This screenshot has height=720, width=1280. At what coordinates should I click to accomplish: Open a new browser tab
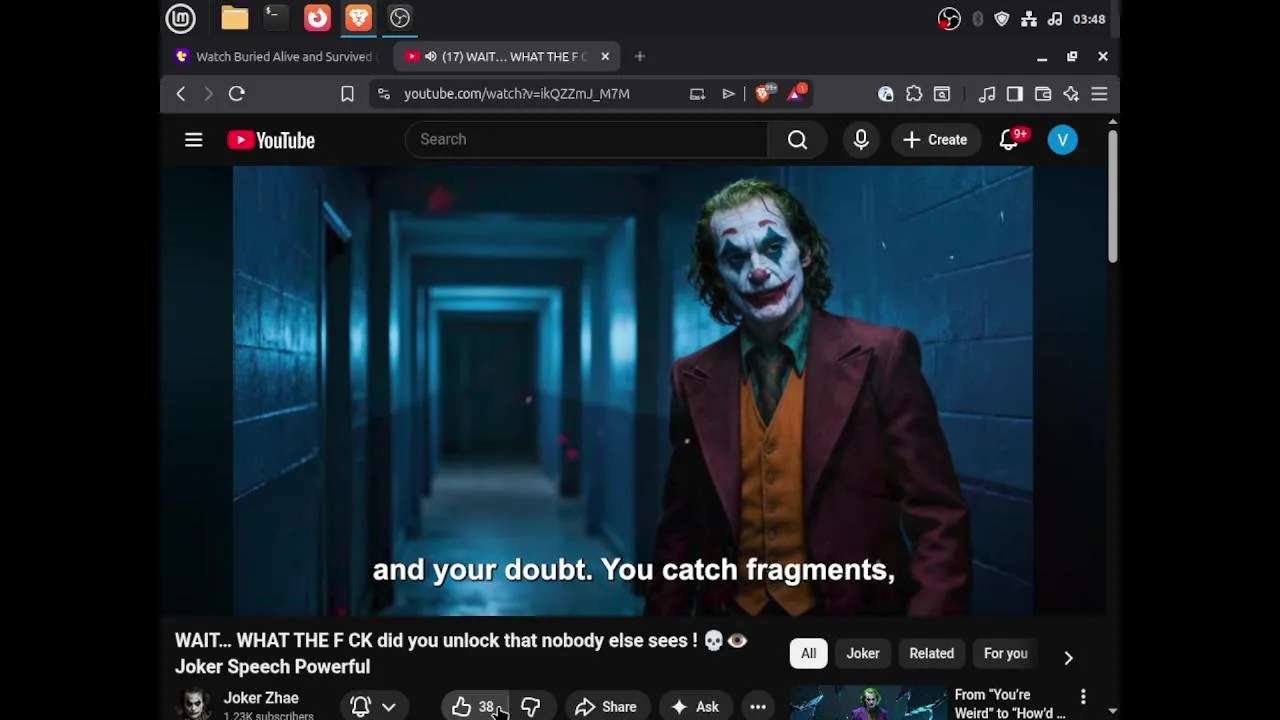(640, 57)
